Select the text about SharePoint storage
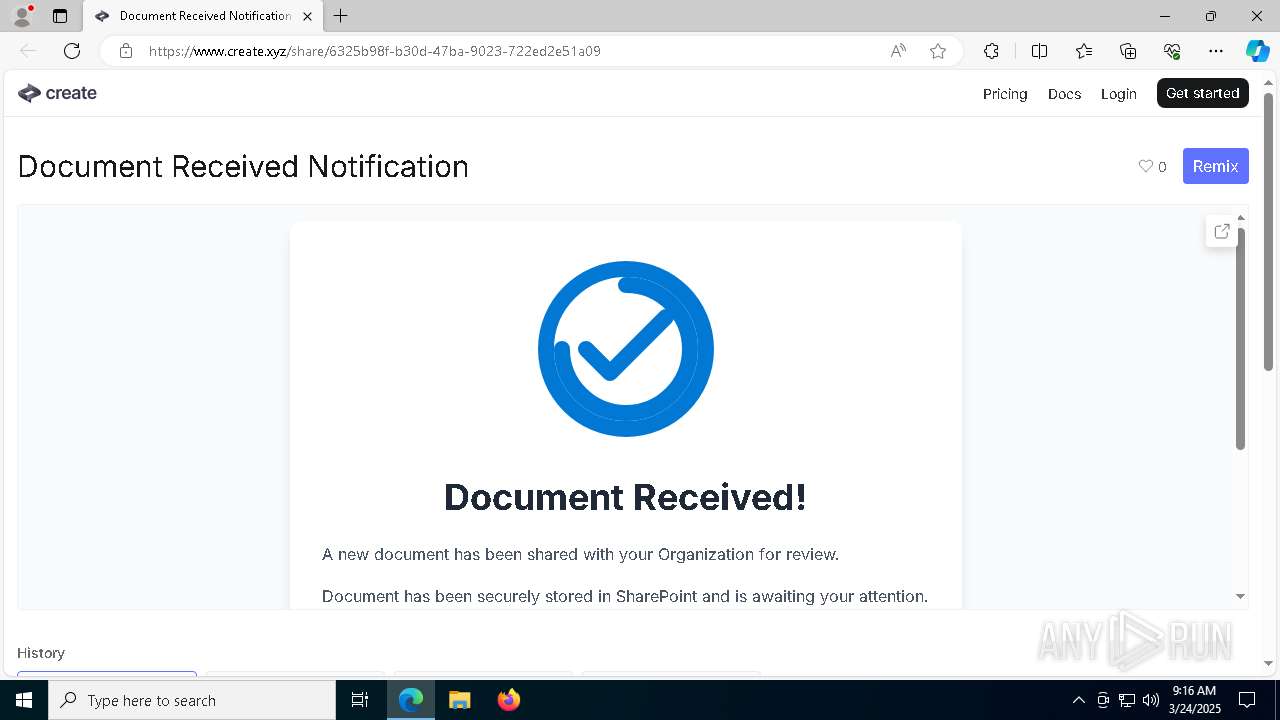Viewport: 1280px width, 720px height. point(625,596)
